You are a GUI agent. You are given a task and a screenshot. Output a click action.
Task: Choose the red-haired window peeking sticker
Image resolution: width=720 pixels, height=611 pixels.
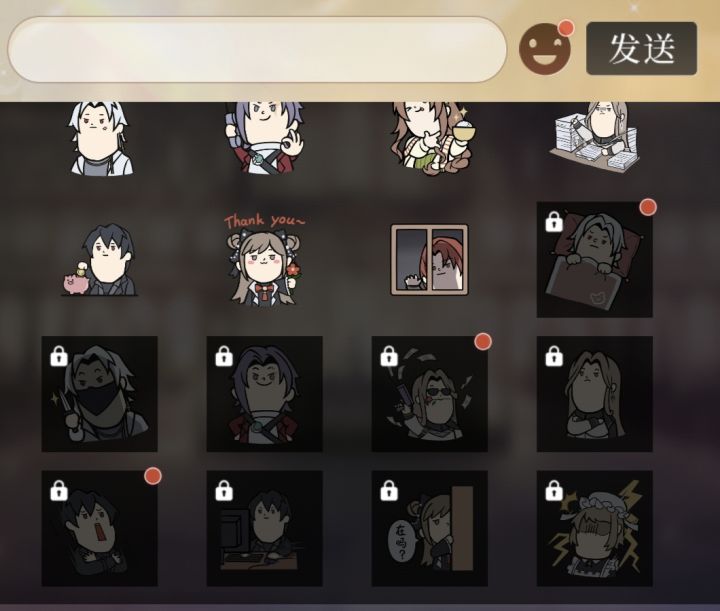point(429,260)
